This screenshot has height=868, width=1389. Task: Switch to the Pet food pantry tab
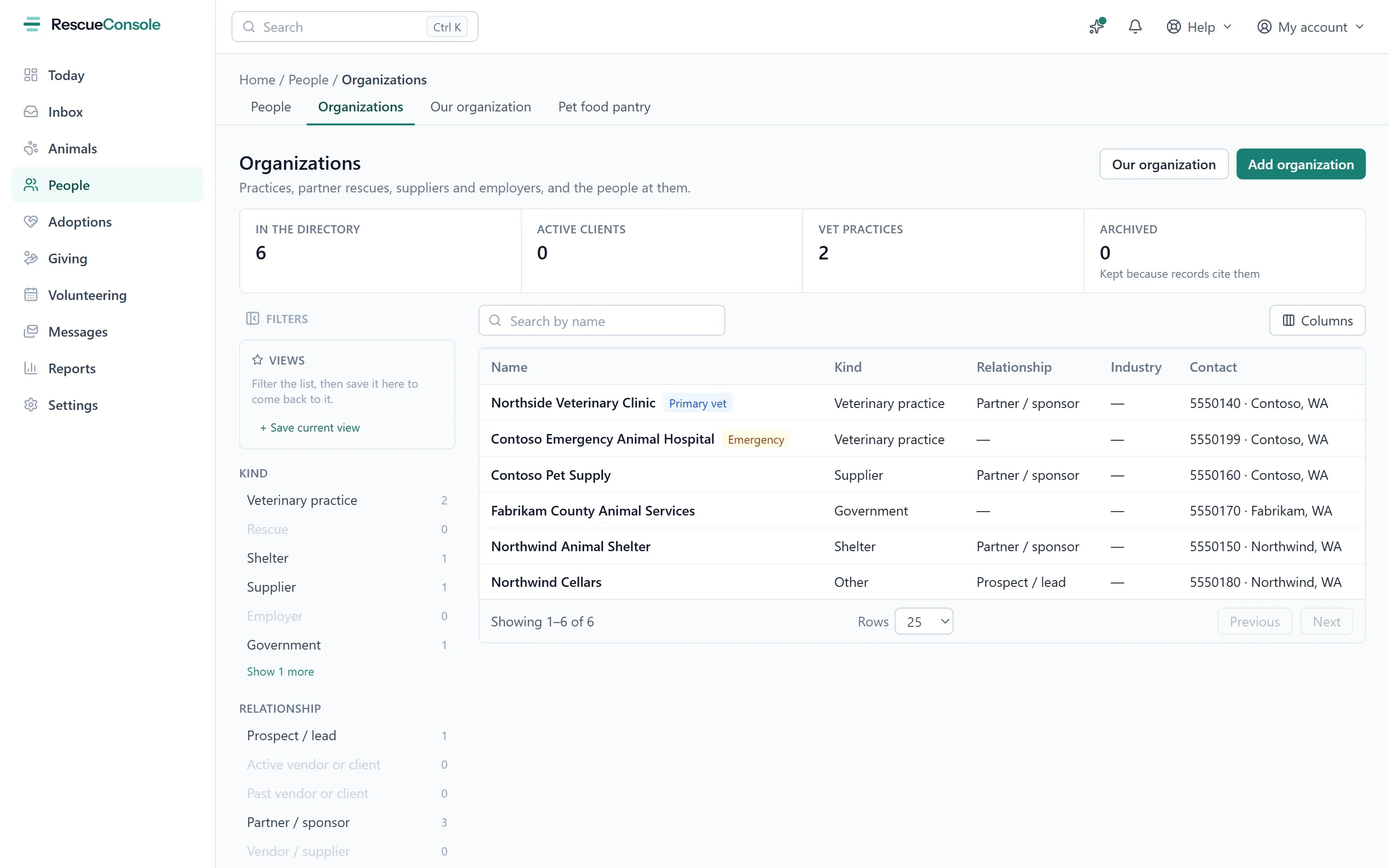tap(604, 107)
